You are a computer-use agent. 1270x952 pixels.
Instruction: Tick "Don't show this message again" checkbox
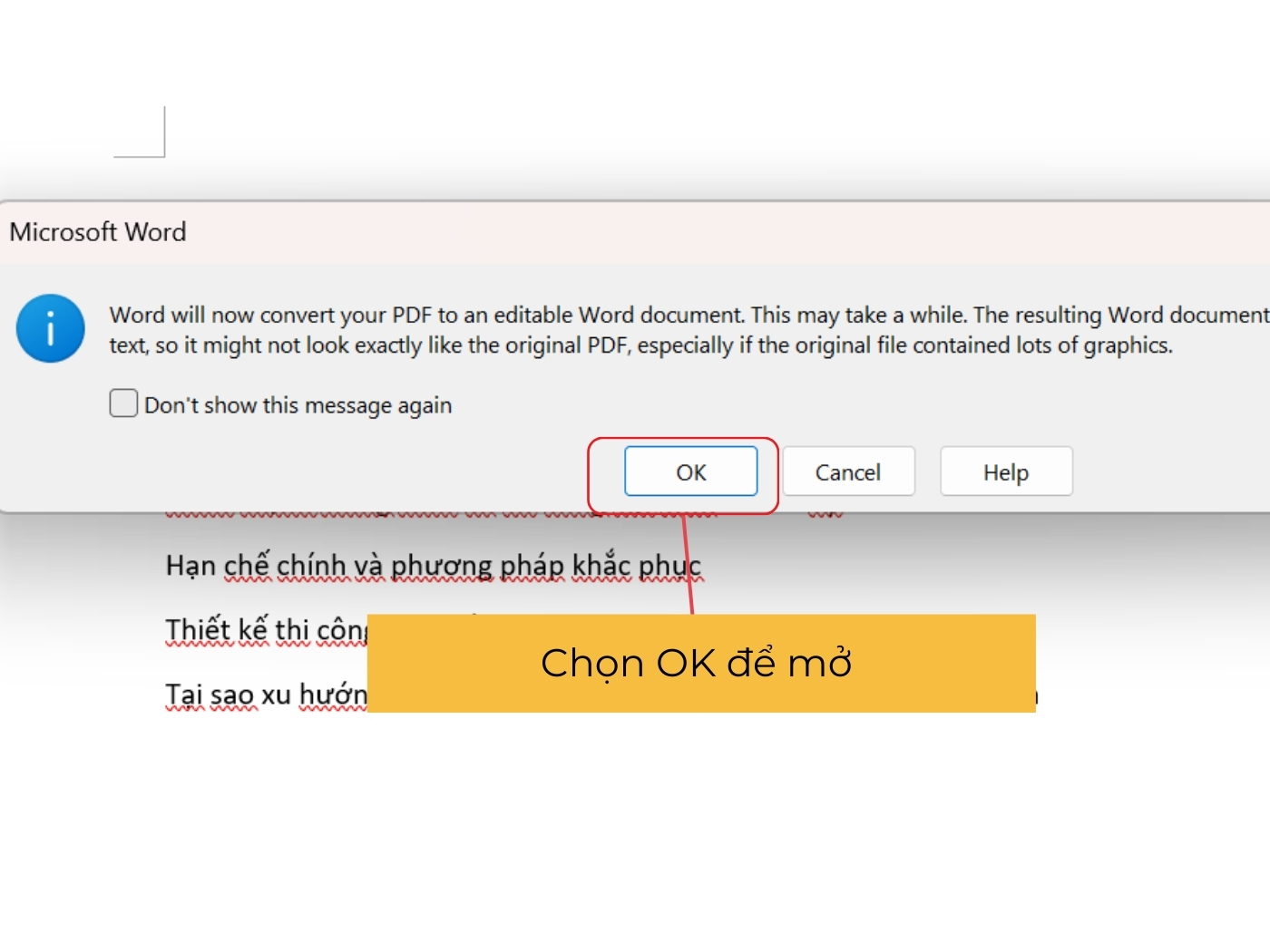coord(123,403)
